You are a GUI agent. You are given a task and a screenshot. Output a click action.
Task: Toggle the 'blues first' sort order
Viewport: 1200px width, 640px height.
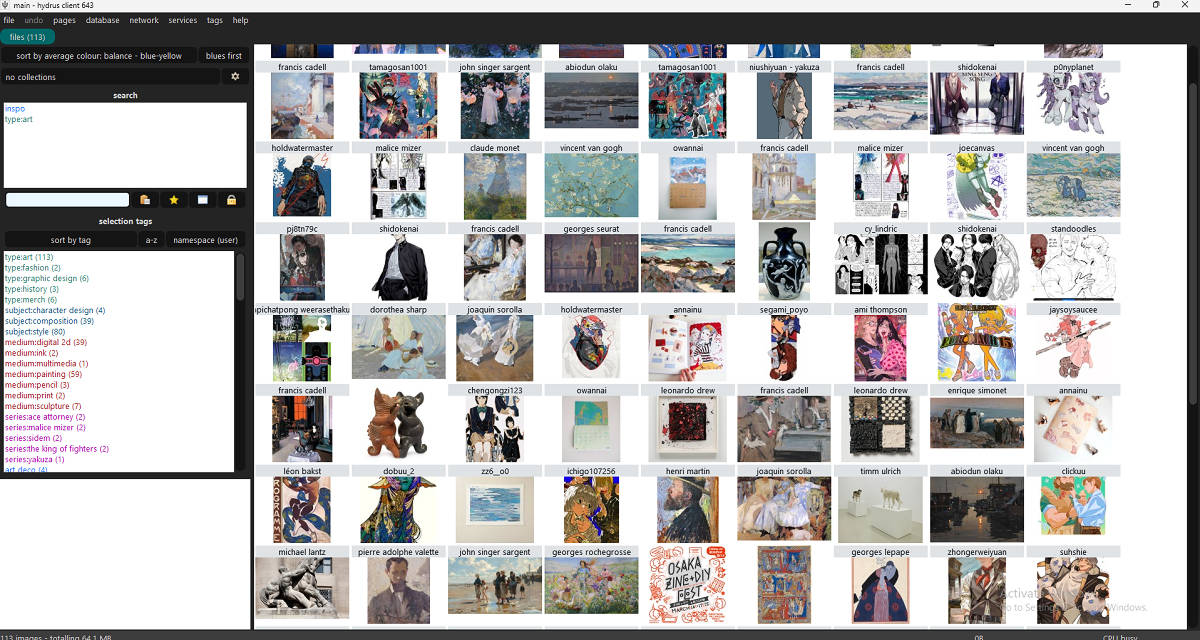click(x=224, y=56)
